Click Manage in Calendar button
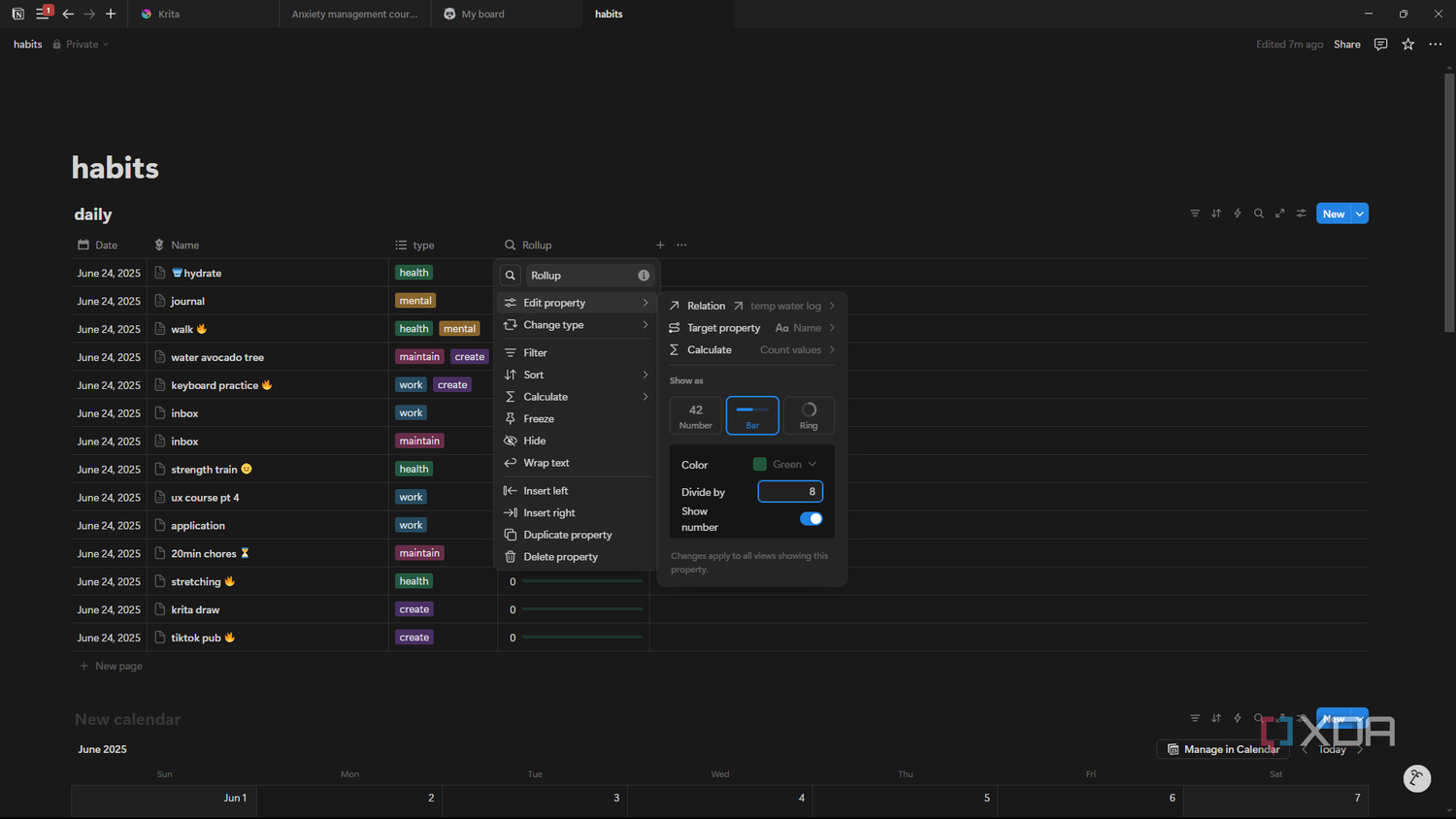This screenshot has height=819, width=1456. point(1223,749)
